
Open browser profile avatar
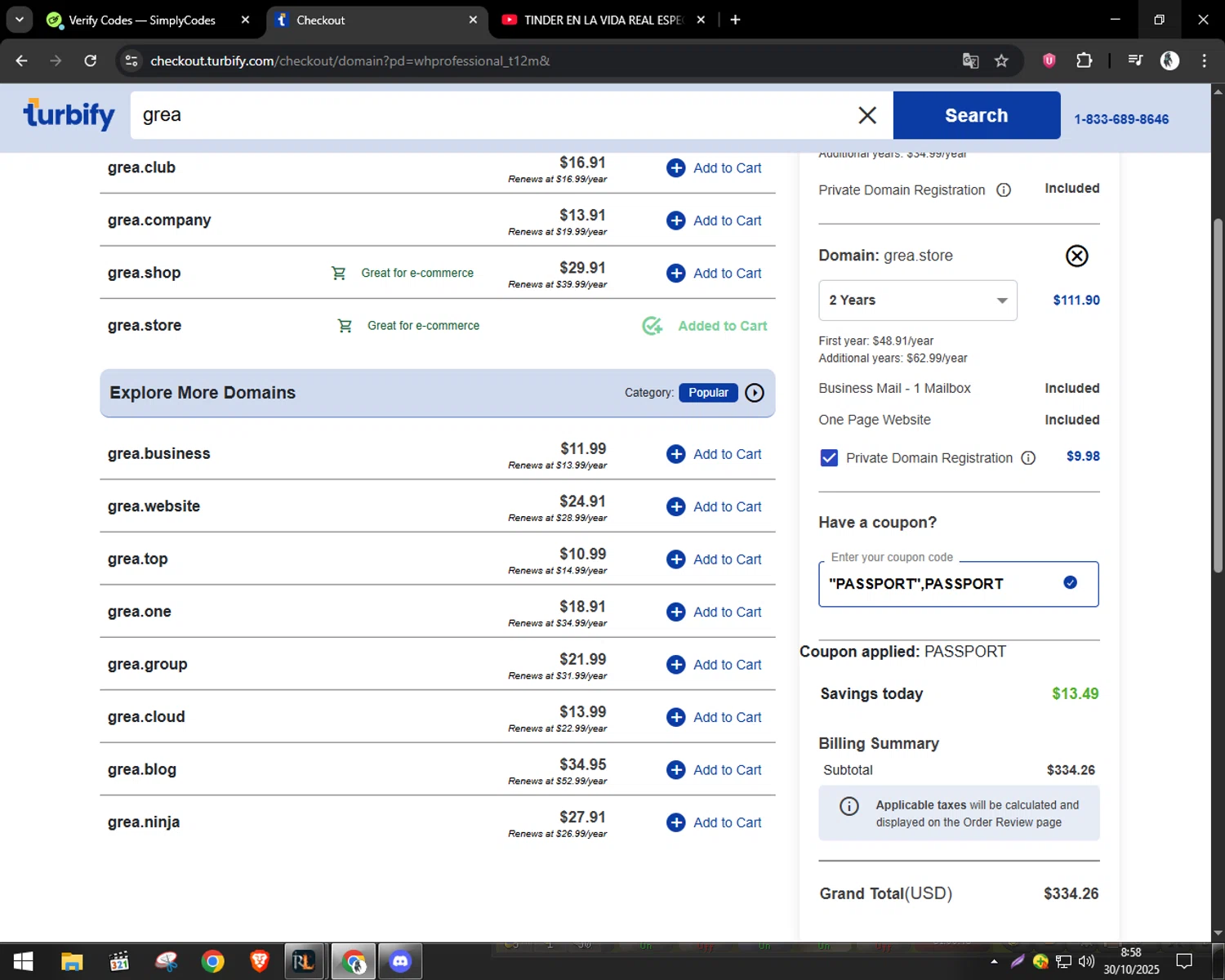click(x=1169, y=60)
